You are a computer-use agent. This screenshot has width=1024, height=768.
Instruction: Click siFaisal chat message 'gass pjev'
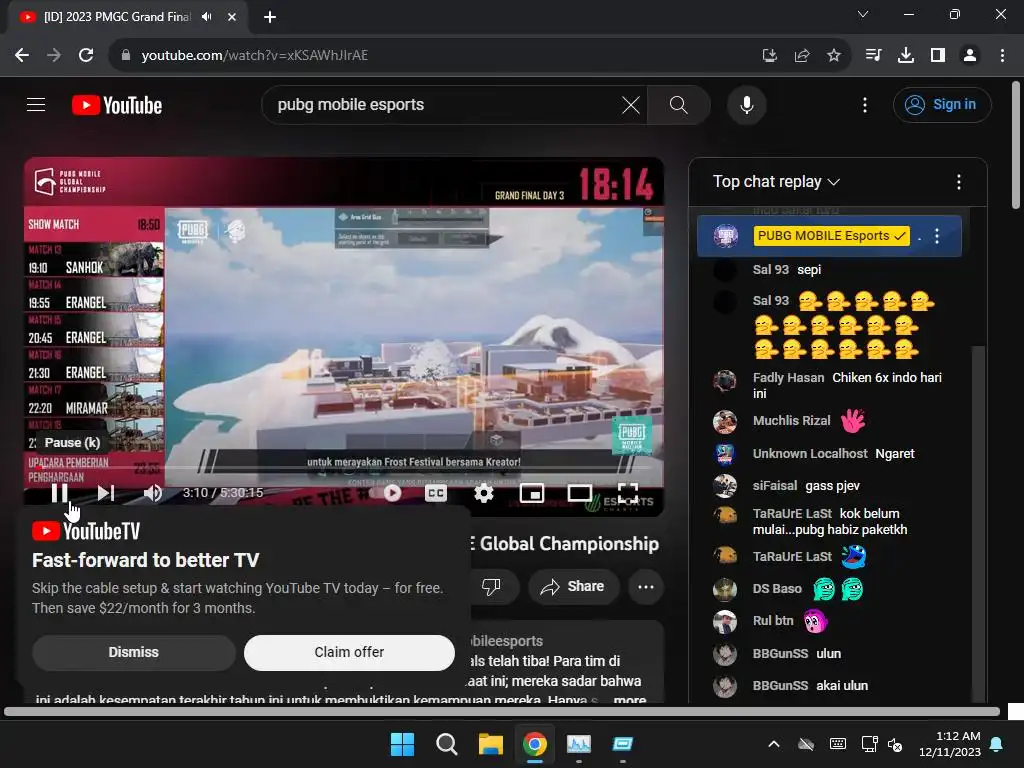click(x=833, y=486)
